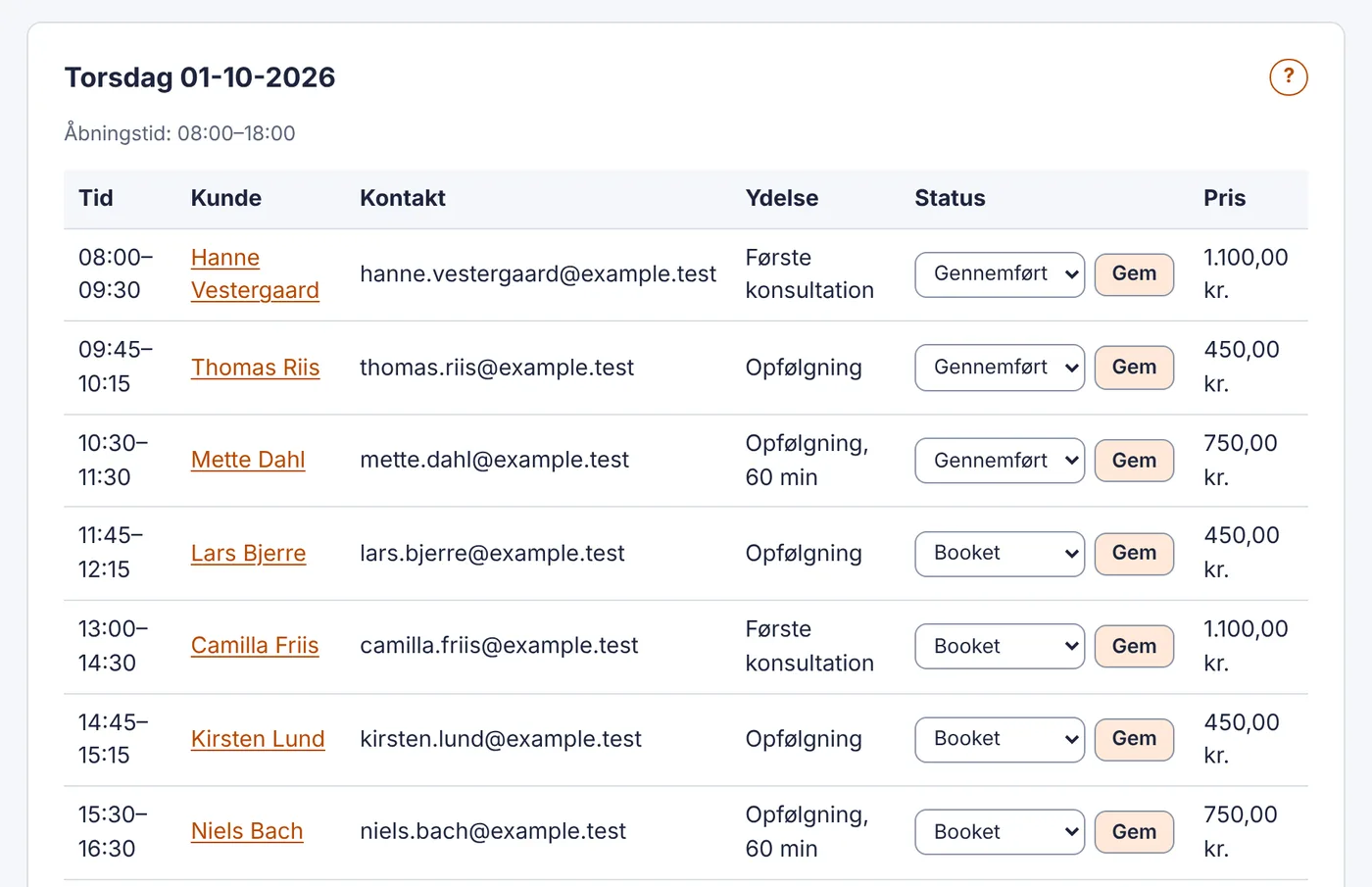Select email hanne.vestergaard@example.test
Image resolution: width=1372 pixels, height=887 pixels.
538,274
